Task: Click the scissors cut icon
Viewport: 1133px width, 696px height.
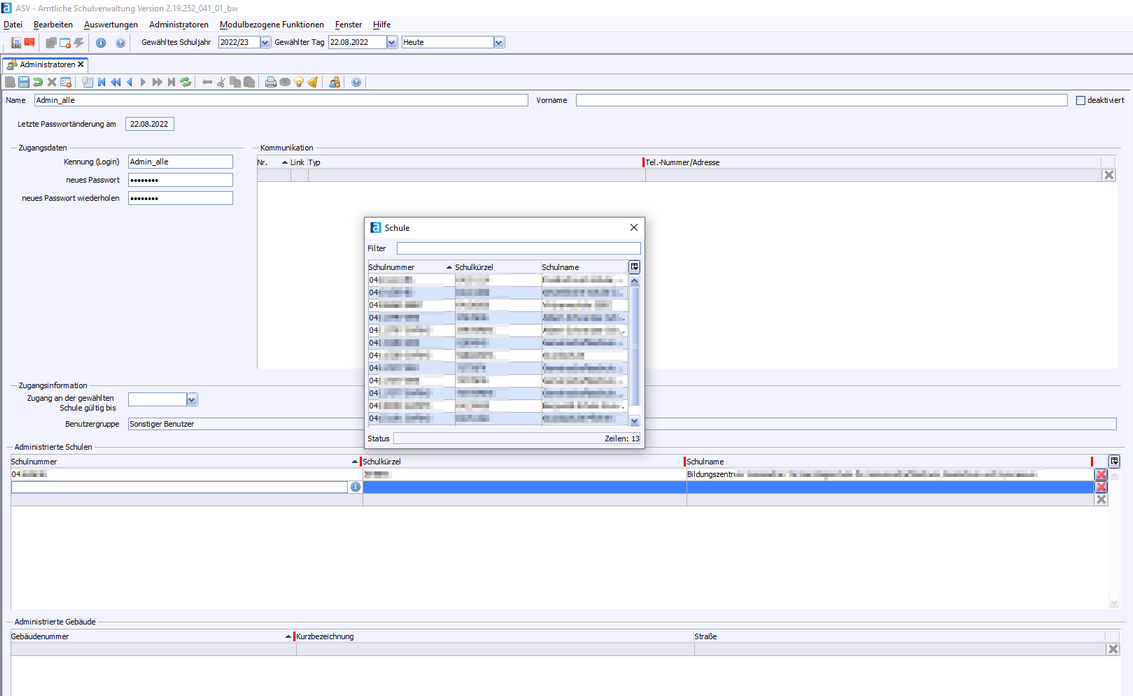Action: coord(221,82)
